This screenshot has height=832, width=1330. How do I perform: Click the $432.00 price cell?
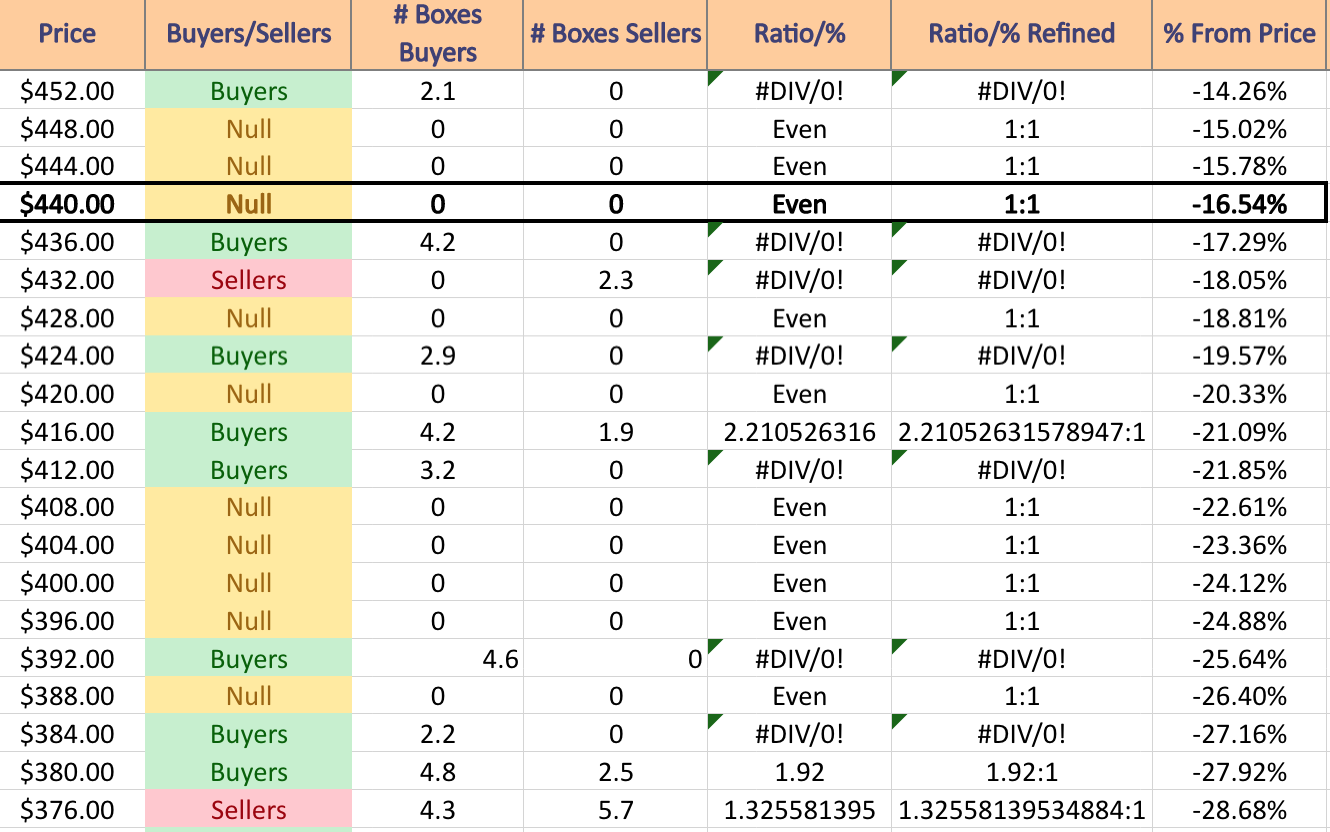[72, 280]
